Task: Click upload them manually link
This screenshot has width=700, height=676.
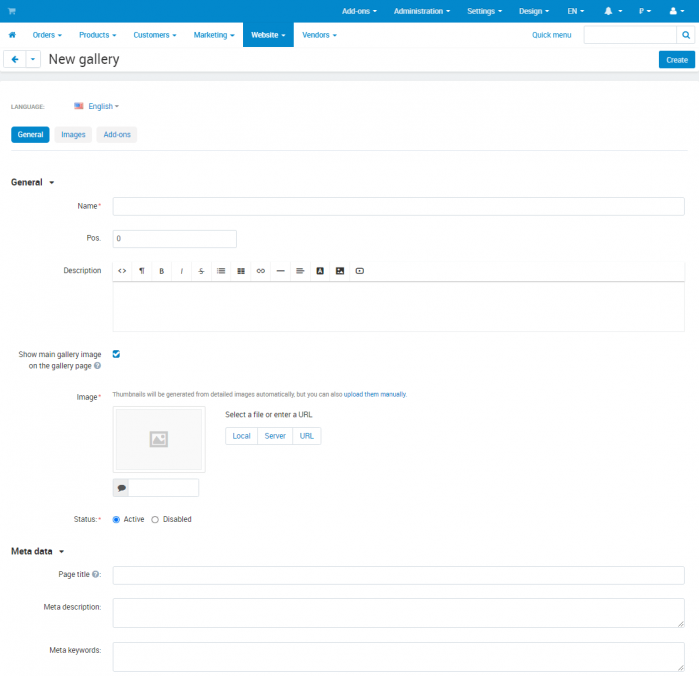Action: click(x=375, y=394)
